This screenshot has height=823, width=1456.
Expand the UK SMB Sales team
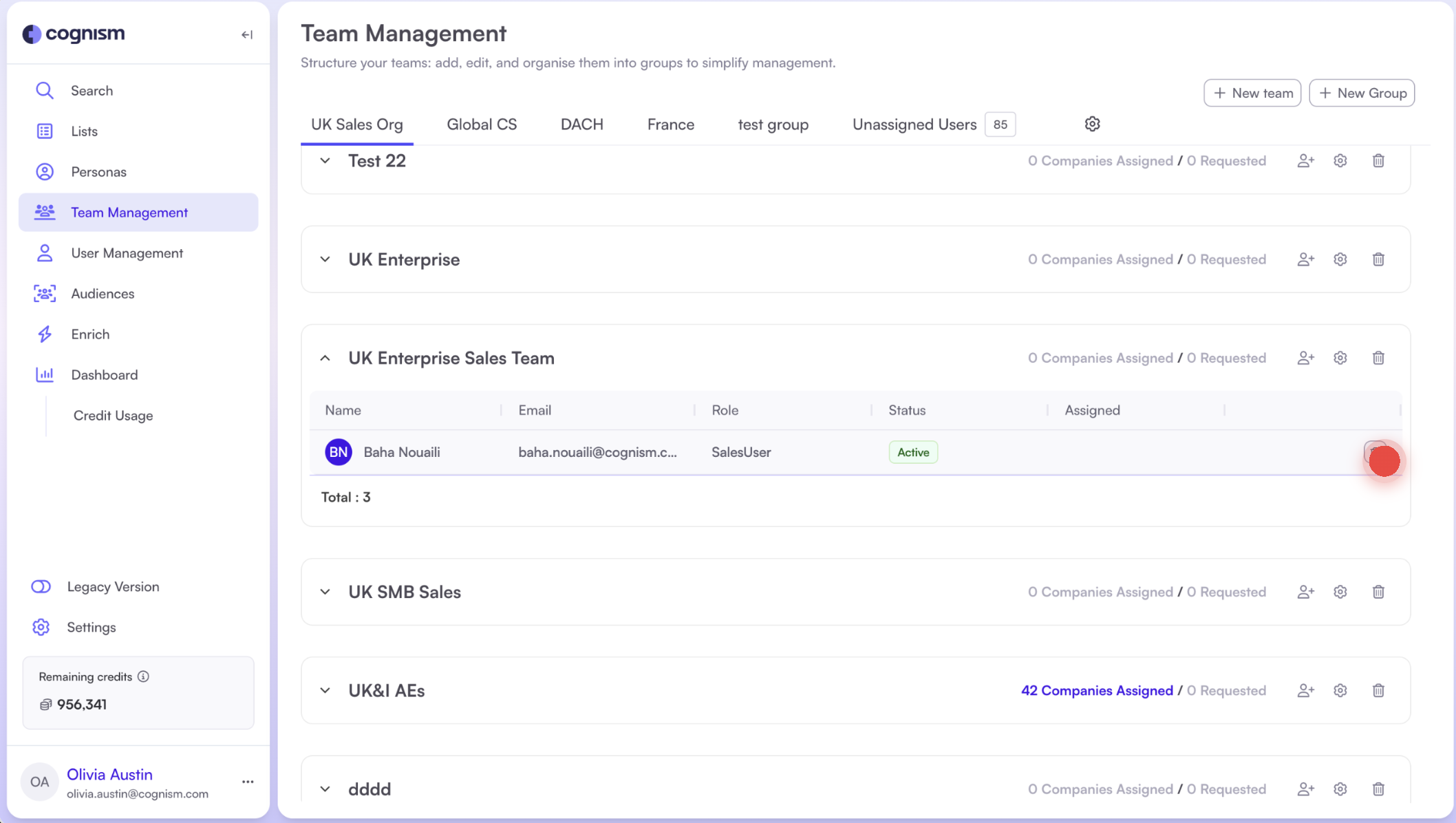[x=324, y=592]
